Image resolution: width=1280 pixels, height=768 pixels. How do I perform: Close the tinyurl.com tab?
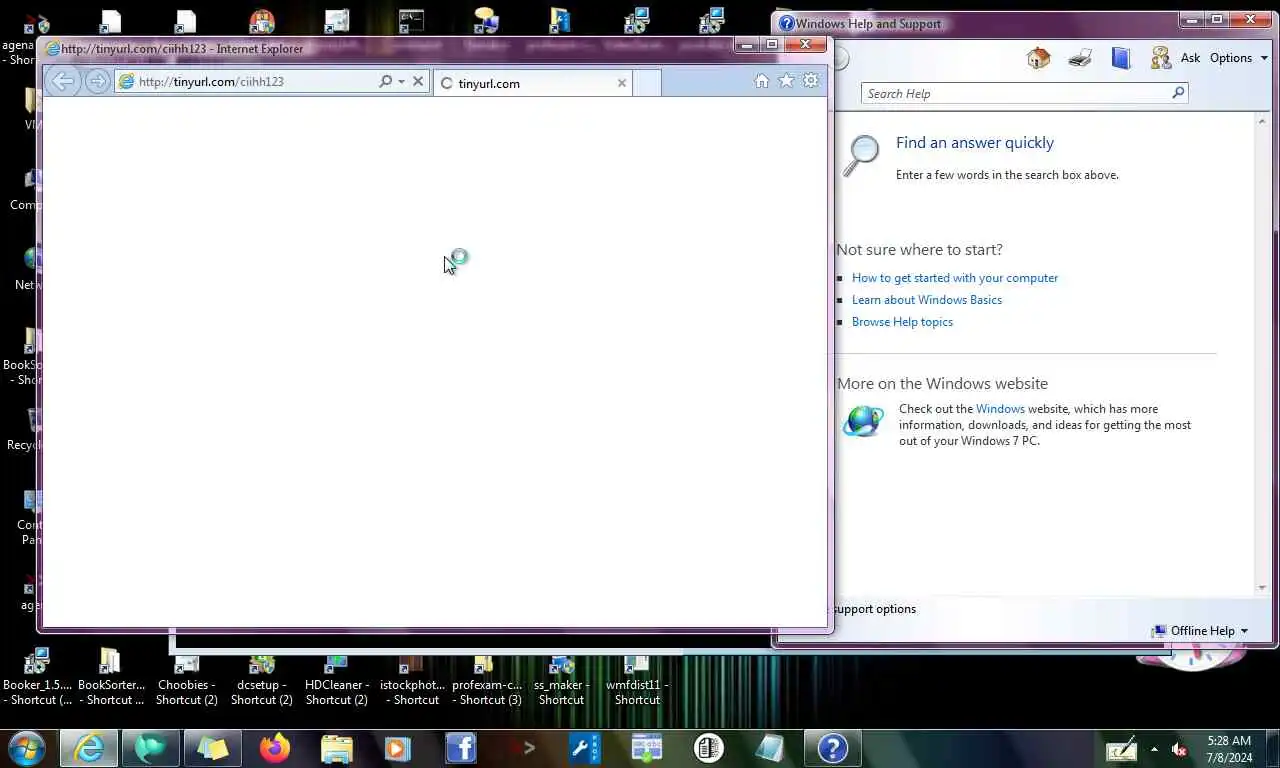621,83
